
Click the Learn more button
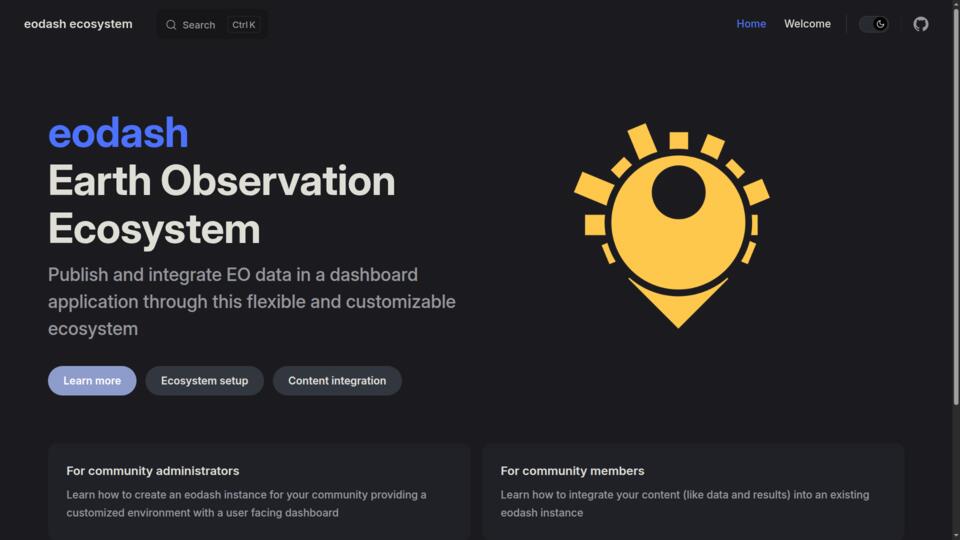[x=92, y=380]
